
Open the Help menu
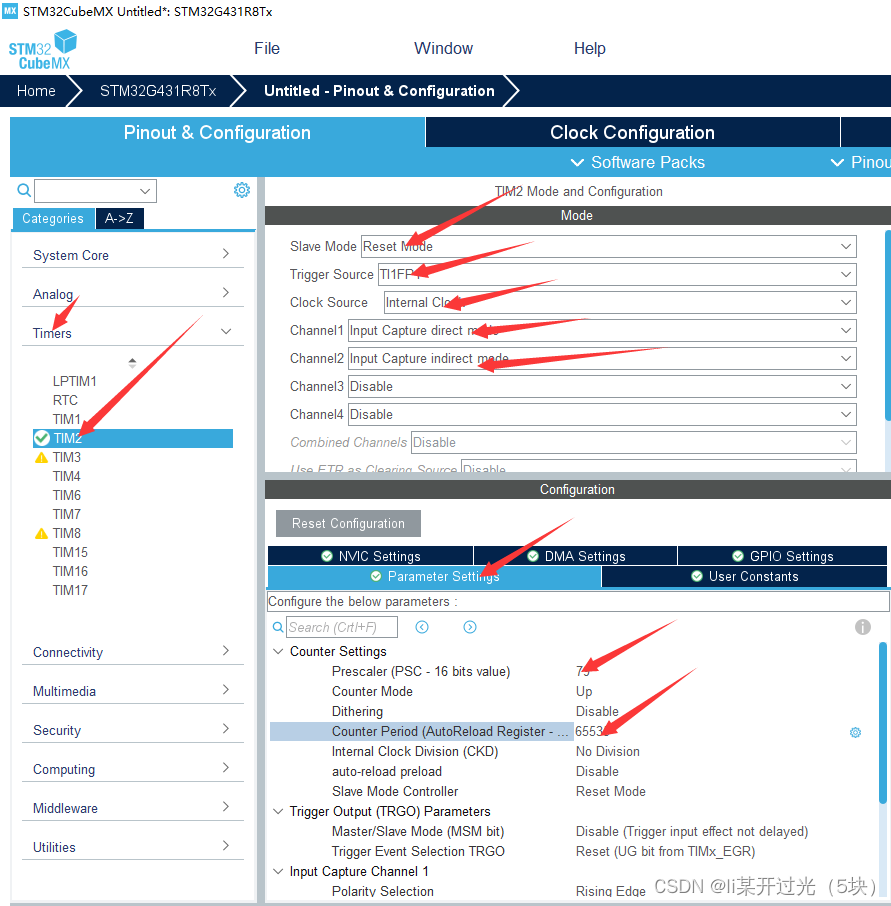(589, 49)
